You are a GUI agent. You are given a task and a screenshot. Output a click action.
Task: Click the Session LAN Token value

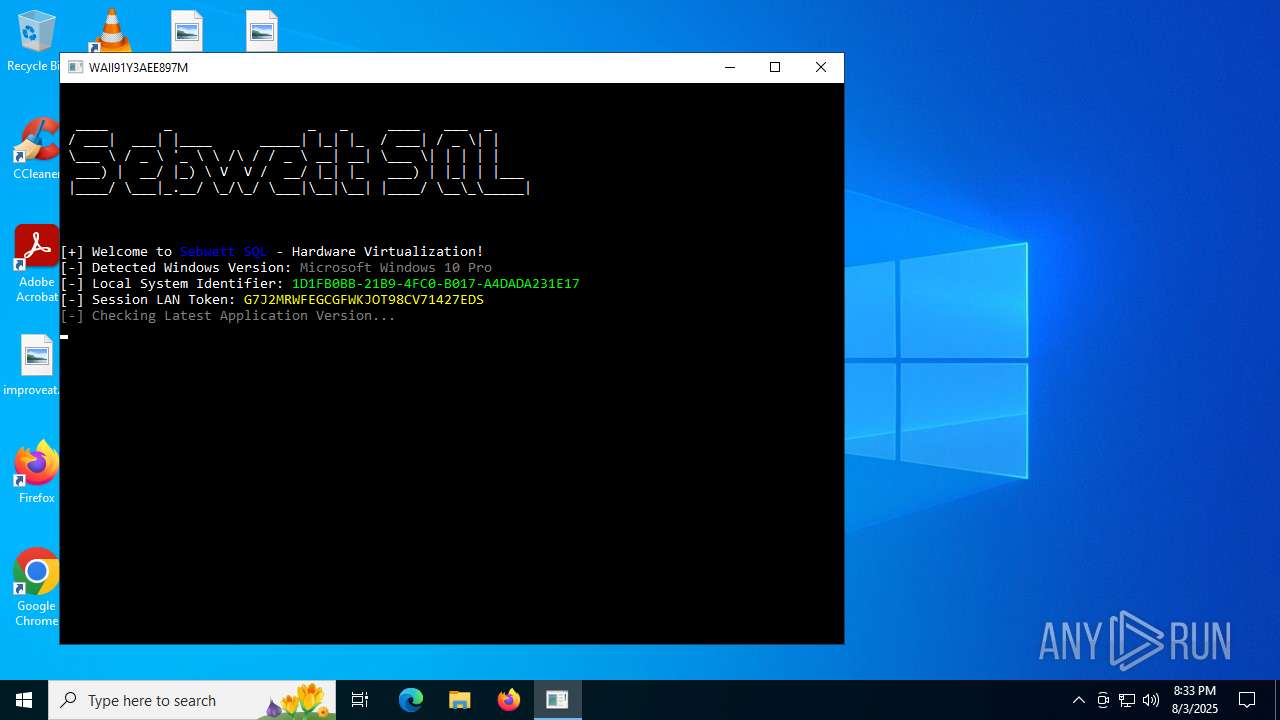364,300
